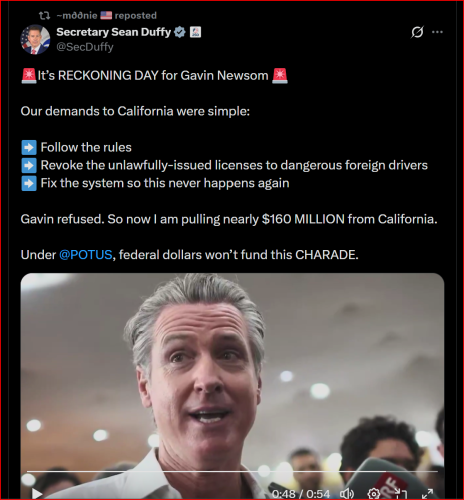
Task: Expand video to fullscreen
Action: point(427,493)
